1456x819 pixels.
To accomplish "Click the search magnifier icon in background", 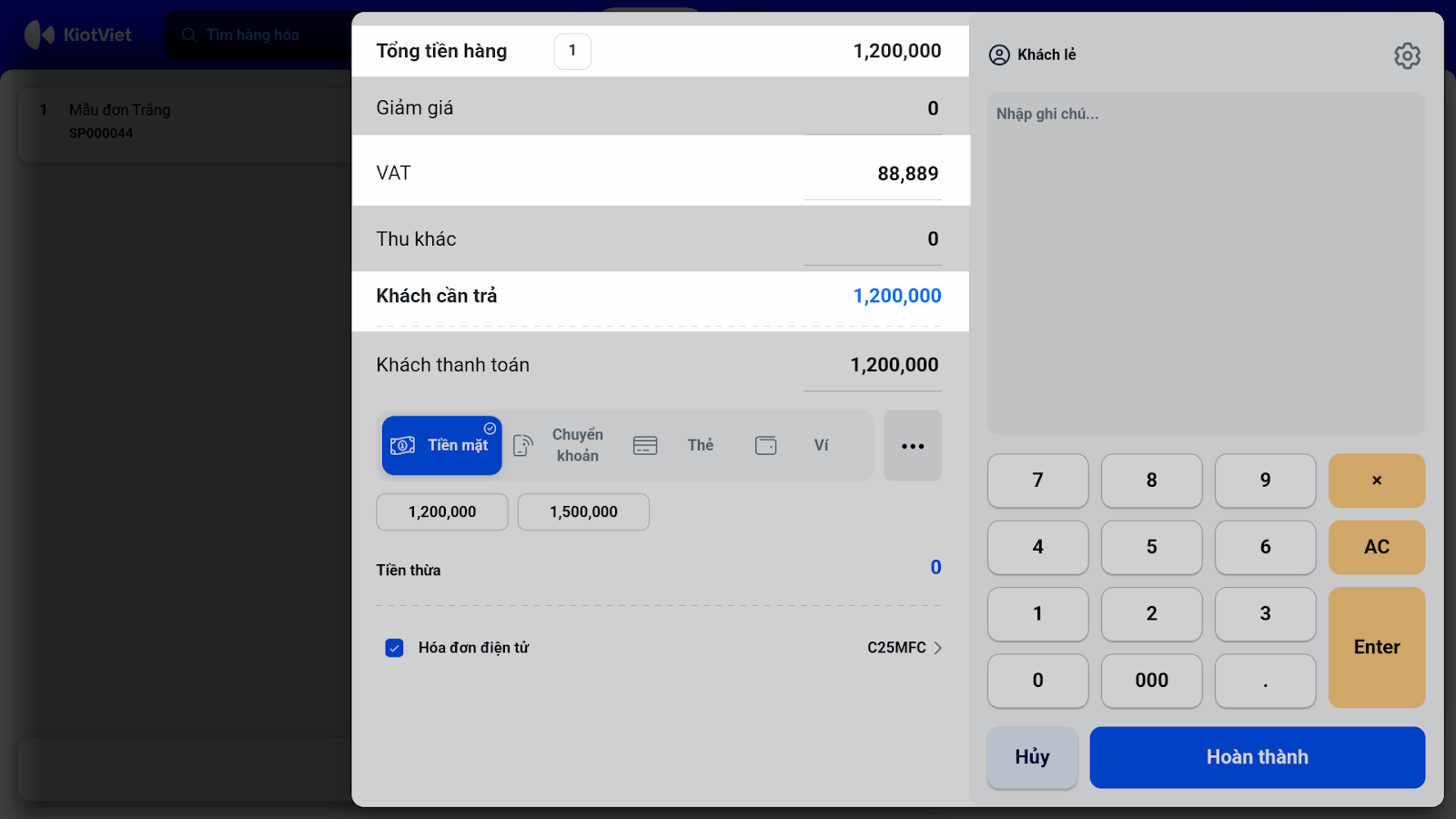I will click(189, 35).
